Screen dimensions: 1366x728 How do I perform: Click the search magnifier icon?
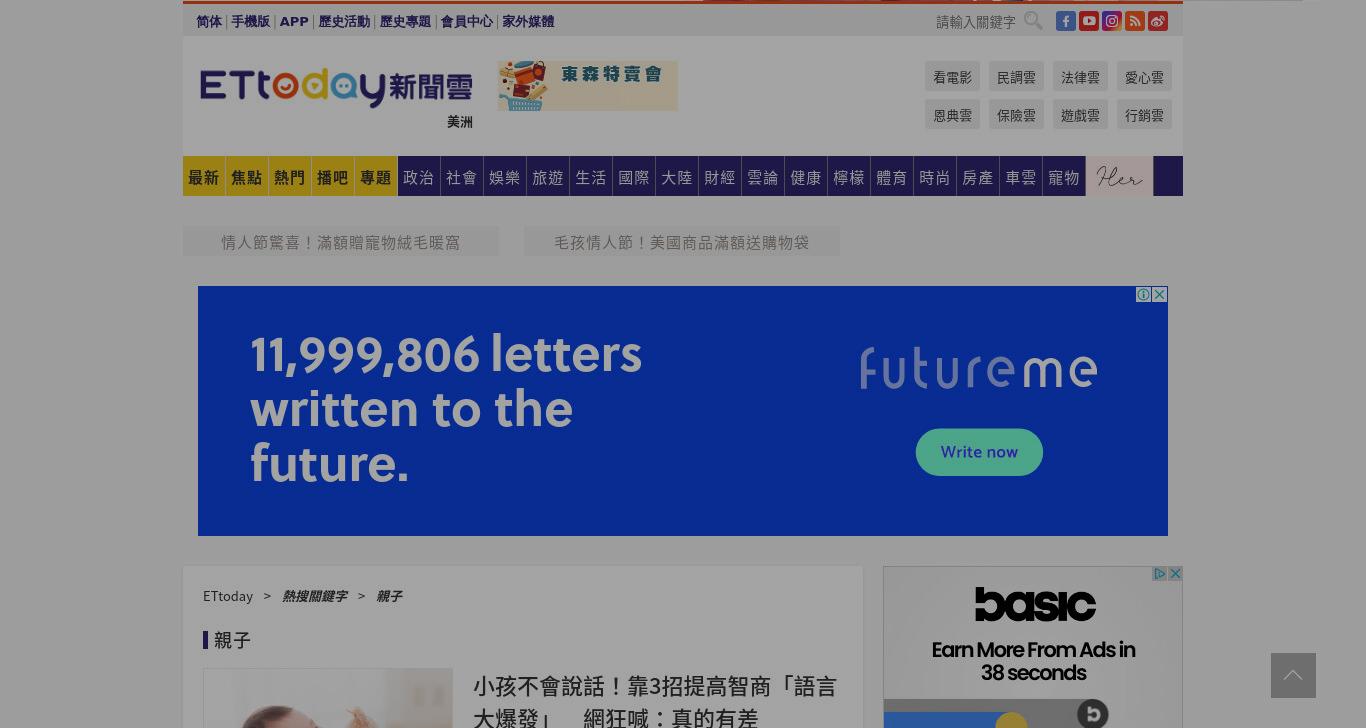click(1033, 20)
